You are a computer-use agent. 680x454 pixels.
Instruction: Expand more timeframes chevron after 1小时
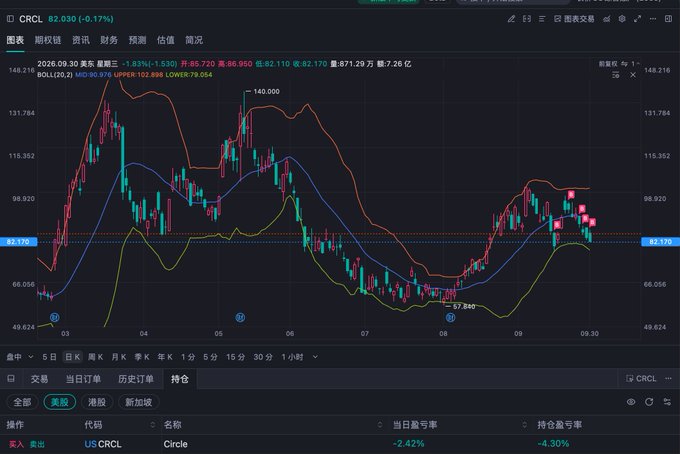[315, 357]
